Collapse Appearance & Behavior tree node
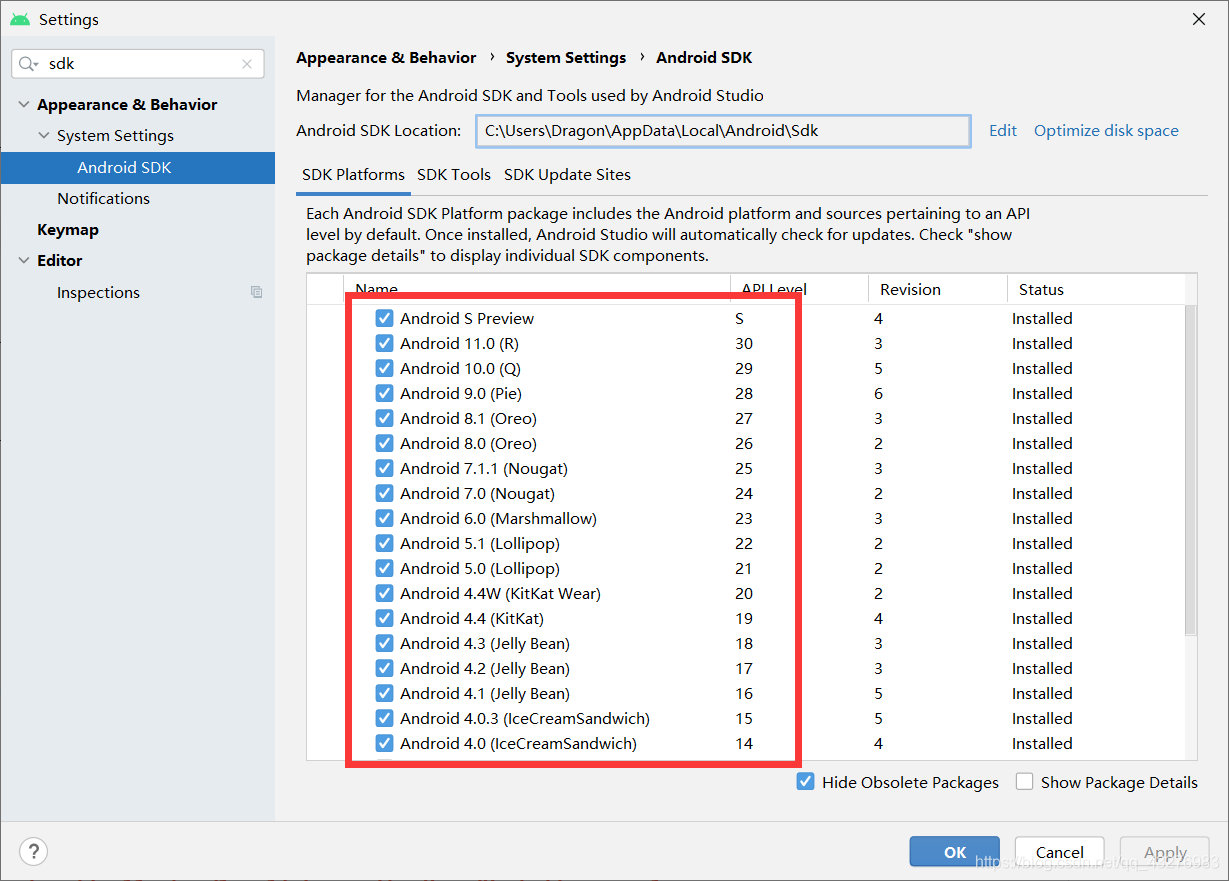The height and width of the screenshot is (881, 1229). 24,105
